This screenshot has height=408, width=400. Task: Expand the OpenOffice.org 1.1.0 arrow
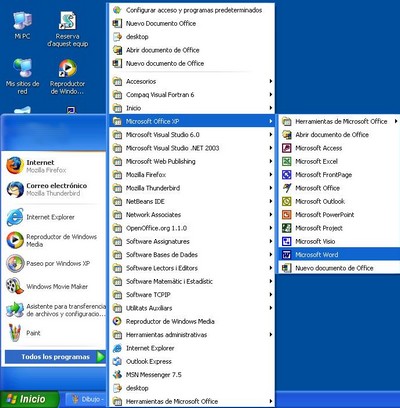[x=271, y=228]
